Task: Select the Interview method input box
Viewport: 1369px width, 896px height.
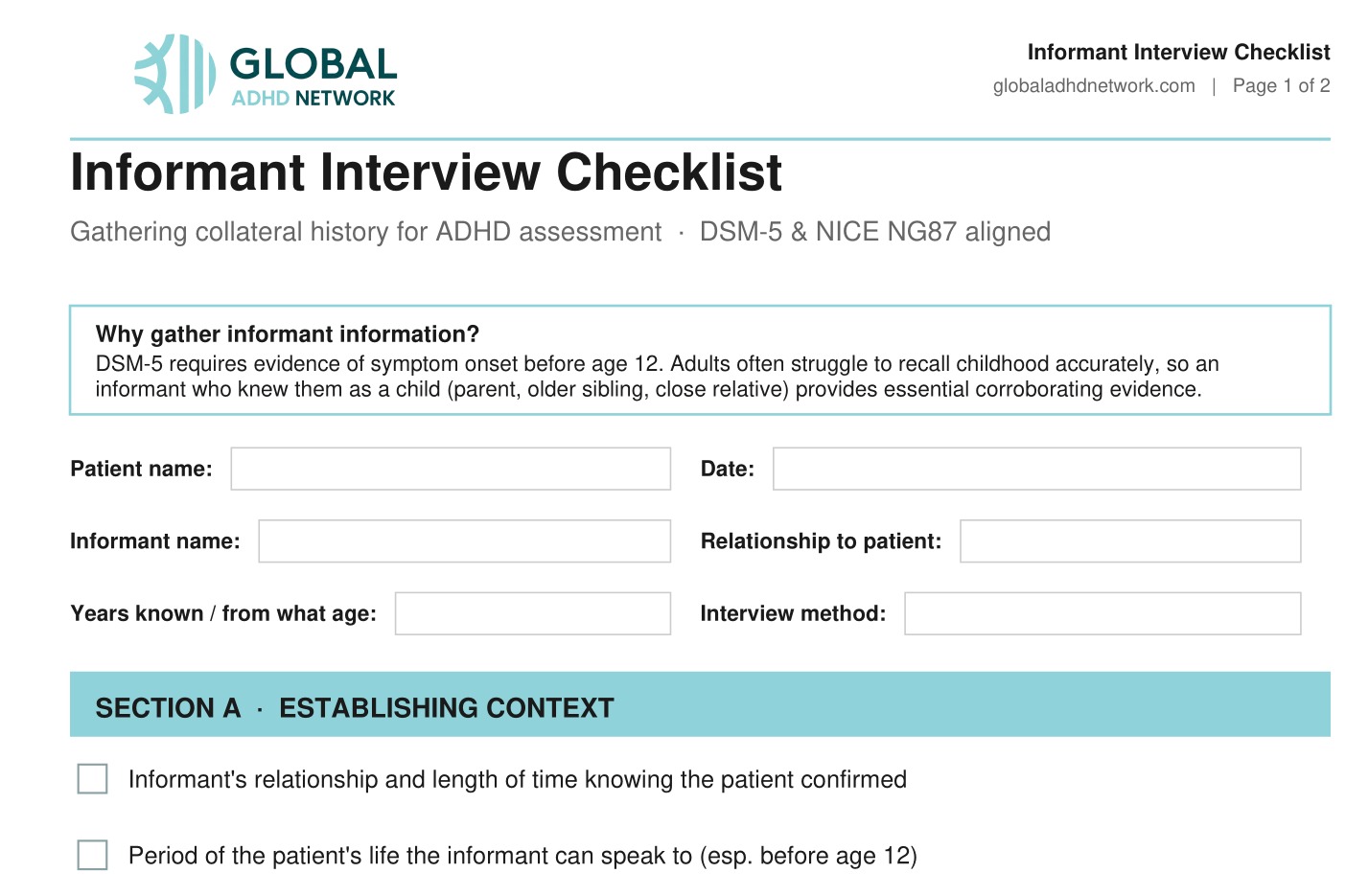Action: pos(1102,613)
